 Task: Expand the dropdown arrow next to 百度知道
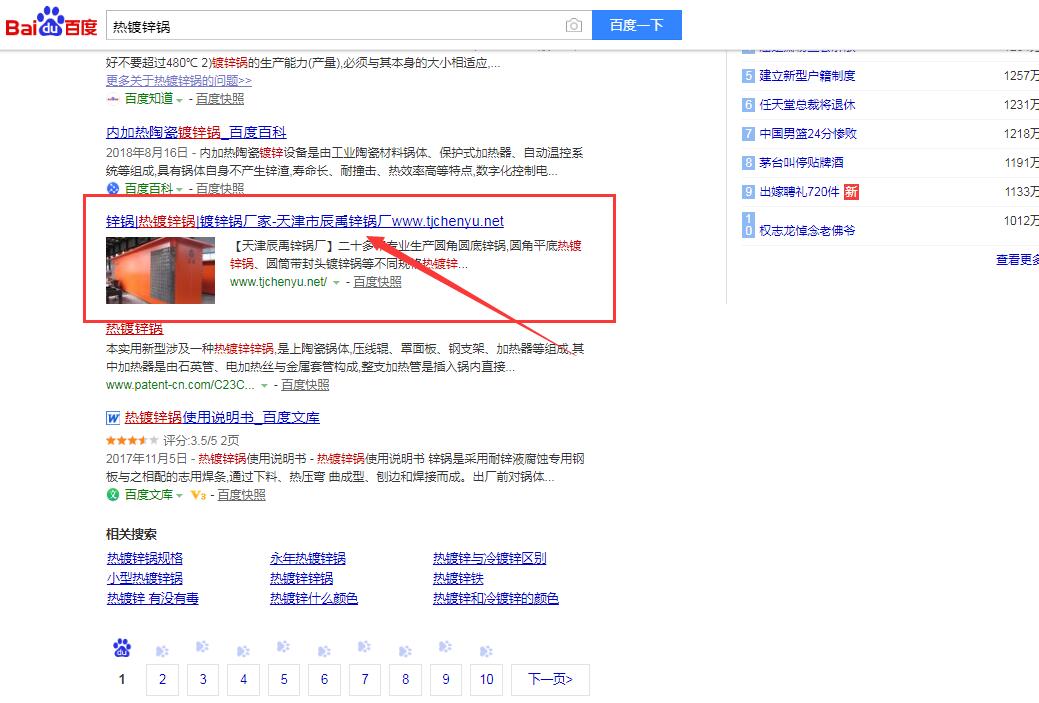[x=180, y=100]
